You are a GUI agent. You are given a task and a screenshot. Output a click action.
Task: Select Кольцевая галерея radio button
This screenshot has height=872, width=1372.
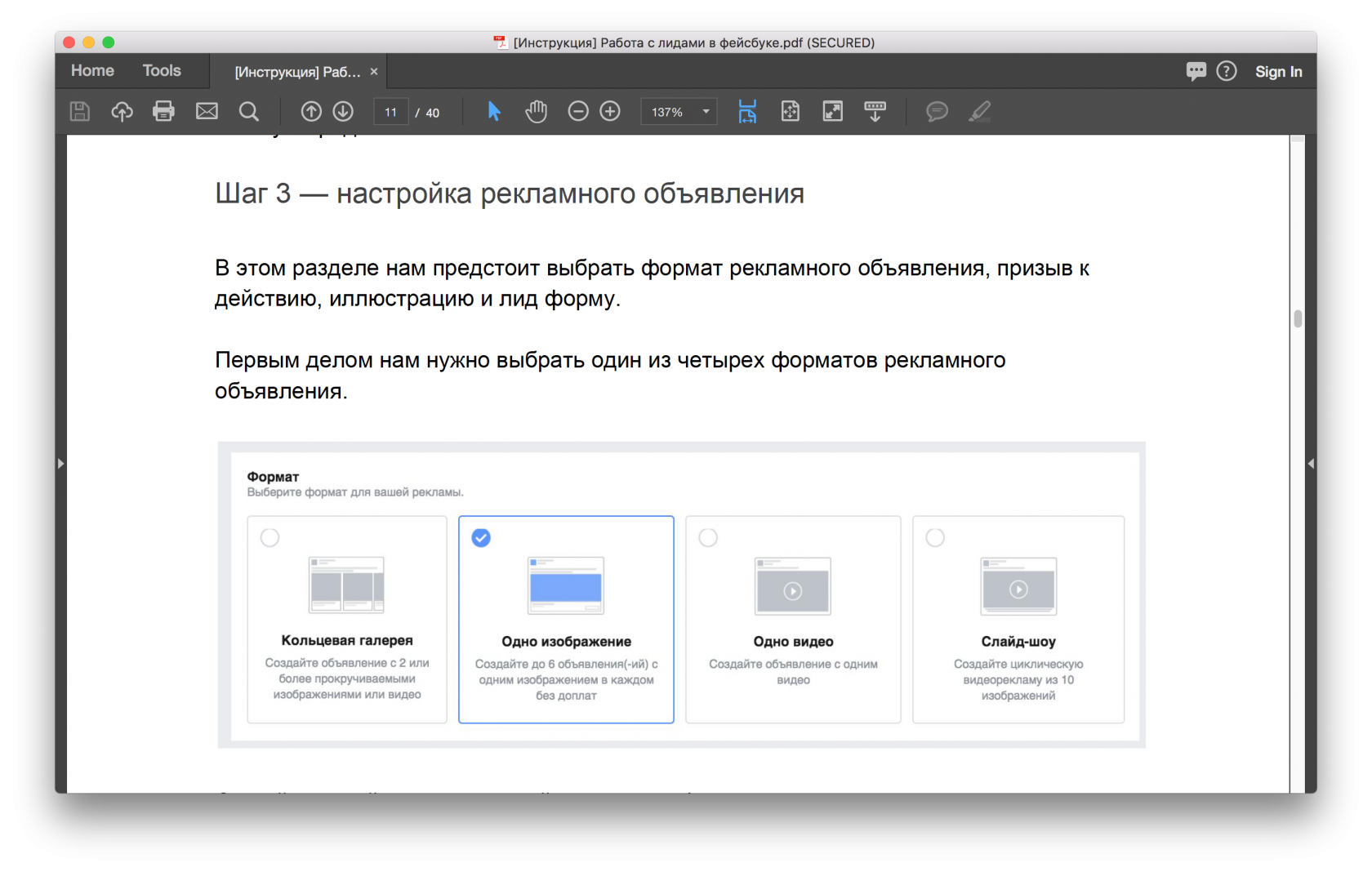(x=269, y=537)
